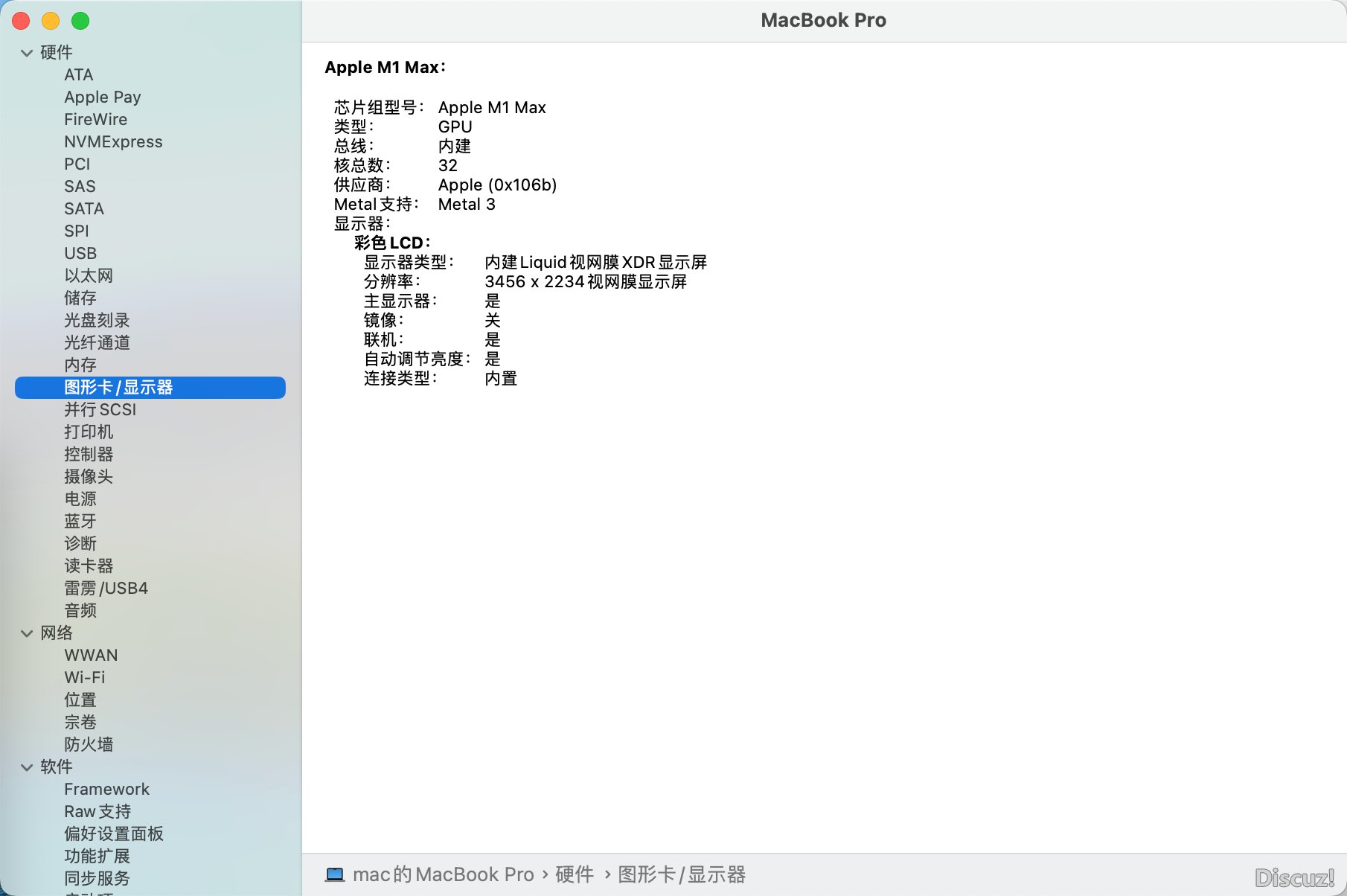Collapse the 软件 section chevron
The height and width of the screenshot is (896, 1347).
point(27,767)
